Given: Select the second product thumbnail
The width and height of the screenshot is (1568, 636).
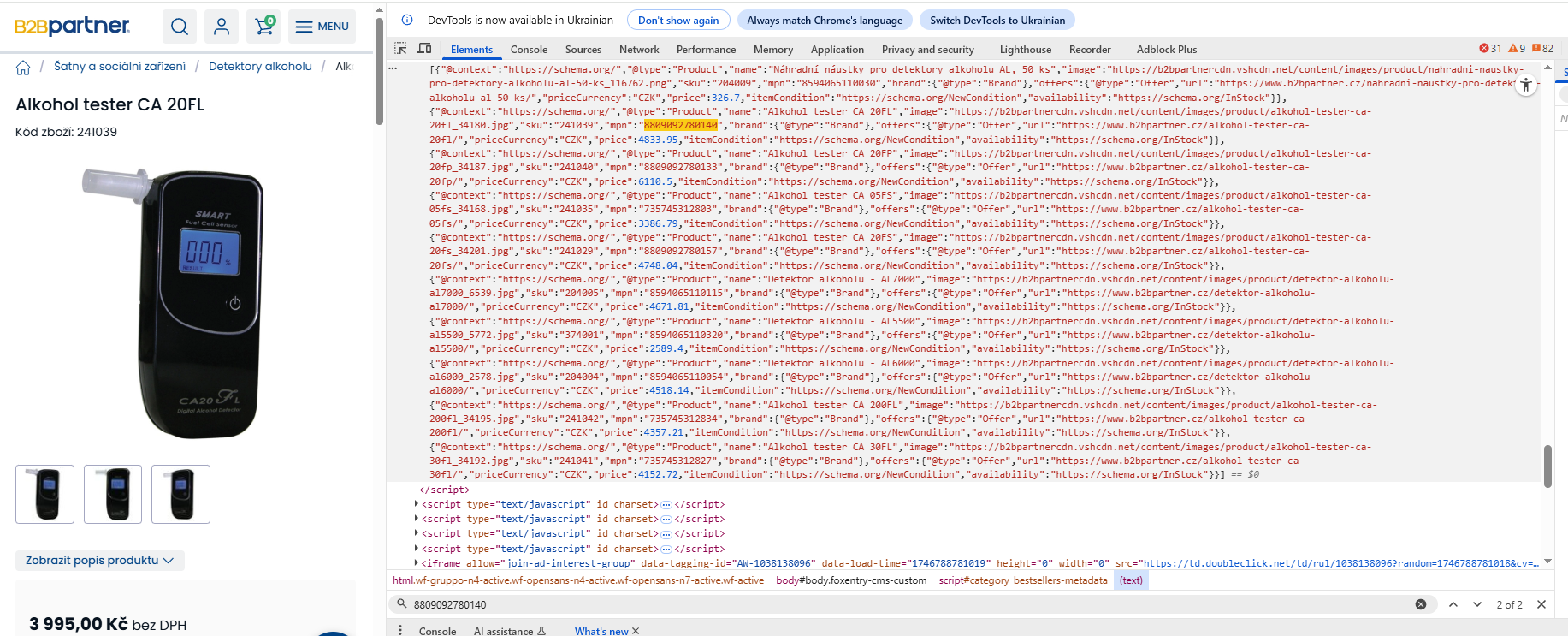Looking at the screenshot, I should coord(113,494).
